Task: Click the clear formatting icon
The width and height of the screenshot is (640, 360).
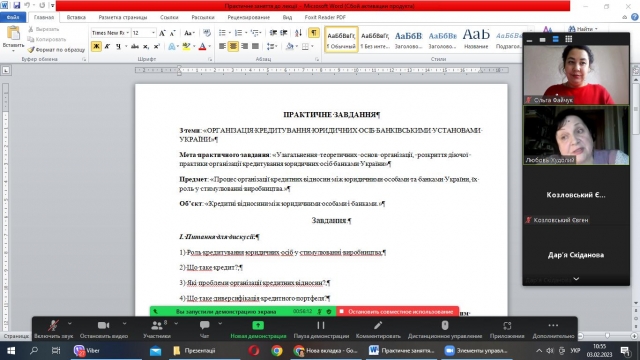Action: [x=207, y=33]
